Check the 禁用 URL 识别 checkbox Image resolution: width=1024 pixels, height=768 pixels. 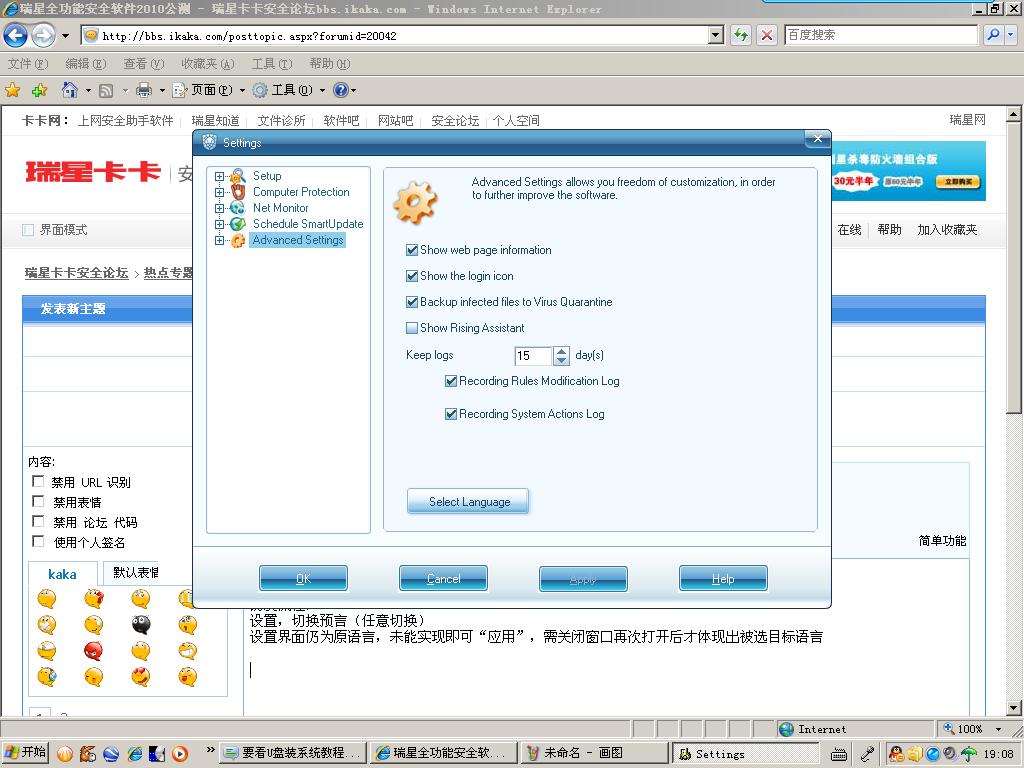click(38, 481)
